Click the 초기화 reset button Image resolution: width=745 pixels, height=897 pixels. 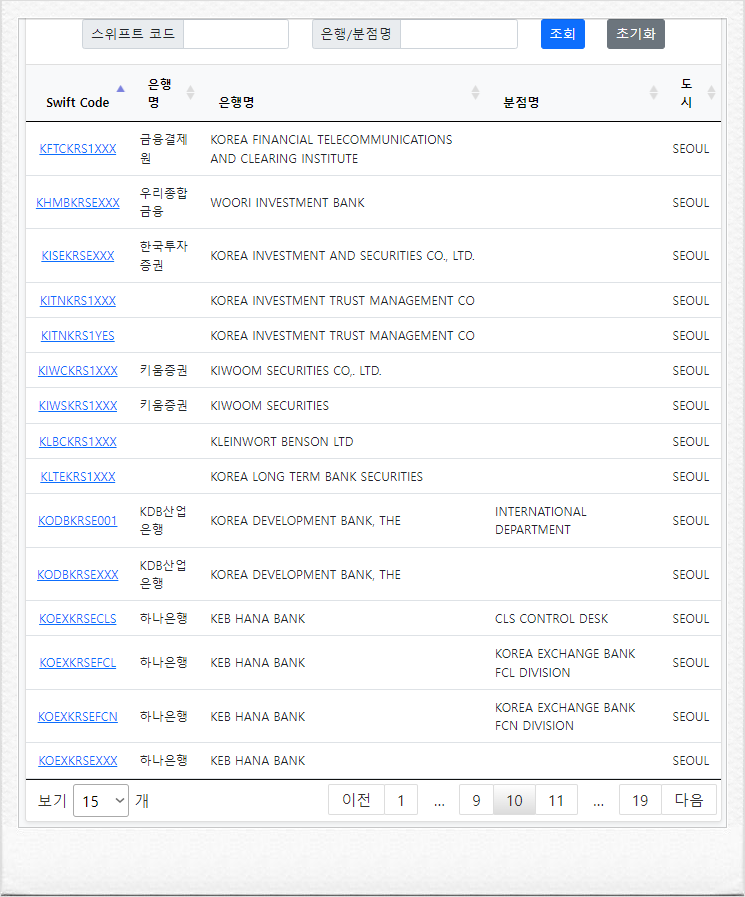pyautogui.click(x=636, y=34)
